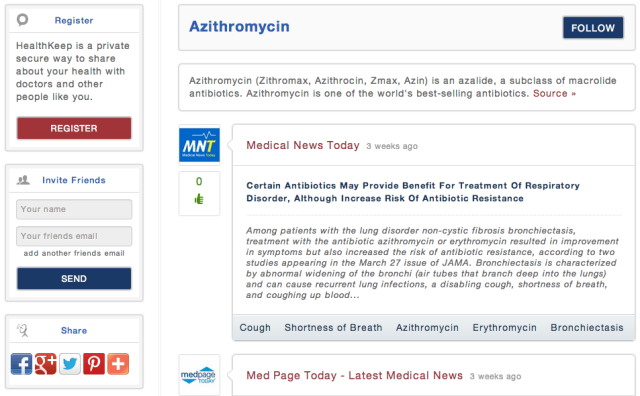The image size is (640, 396).
Task: Open the MNT source logo
Action: pos(199,145)
